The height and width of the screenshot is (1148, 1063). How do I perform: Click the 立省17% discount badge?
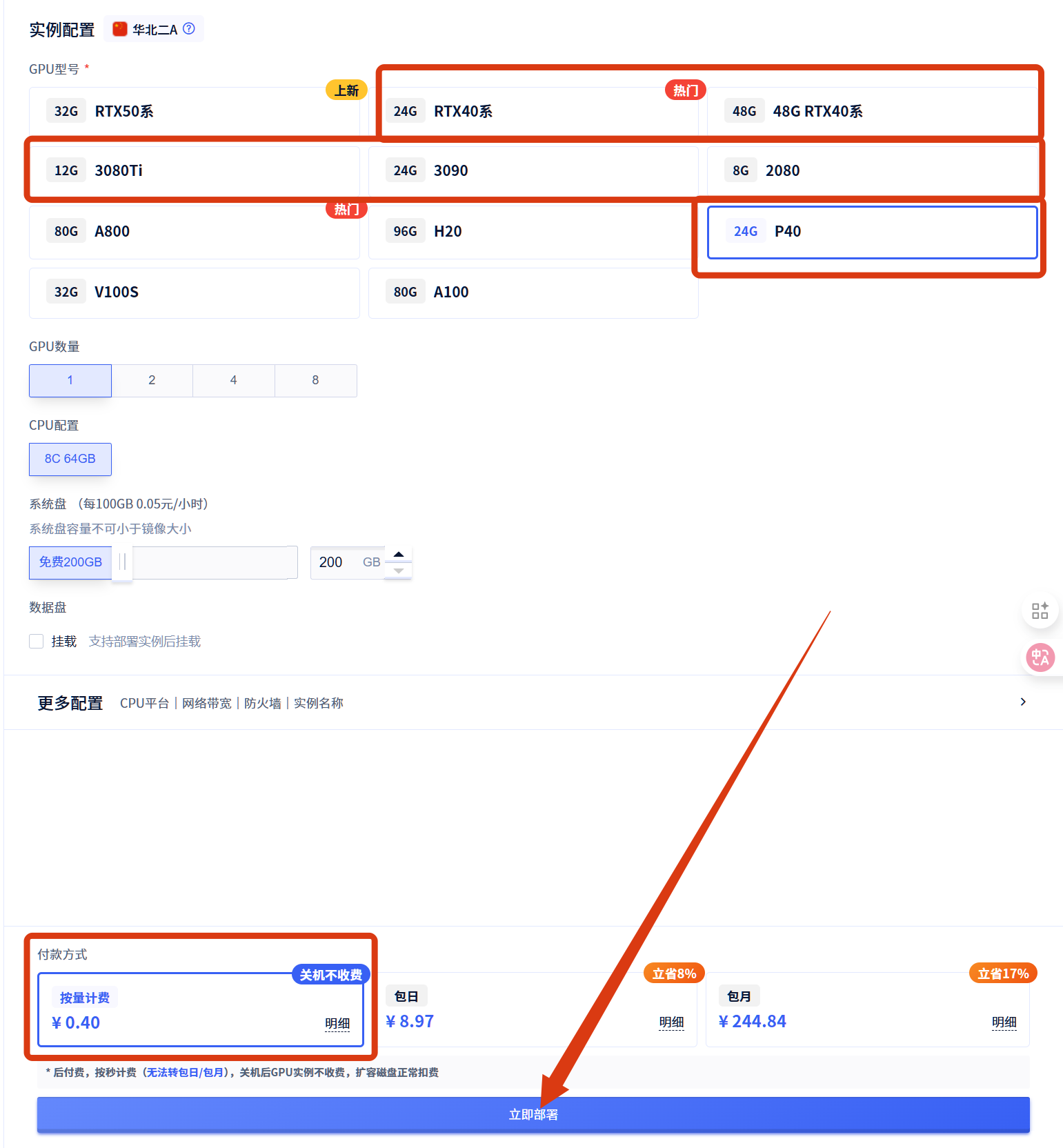[1003, 973]
